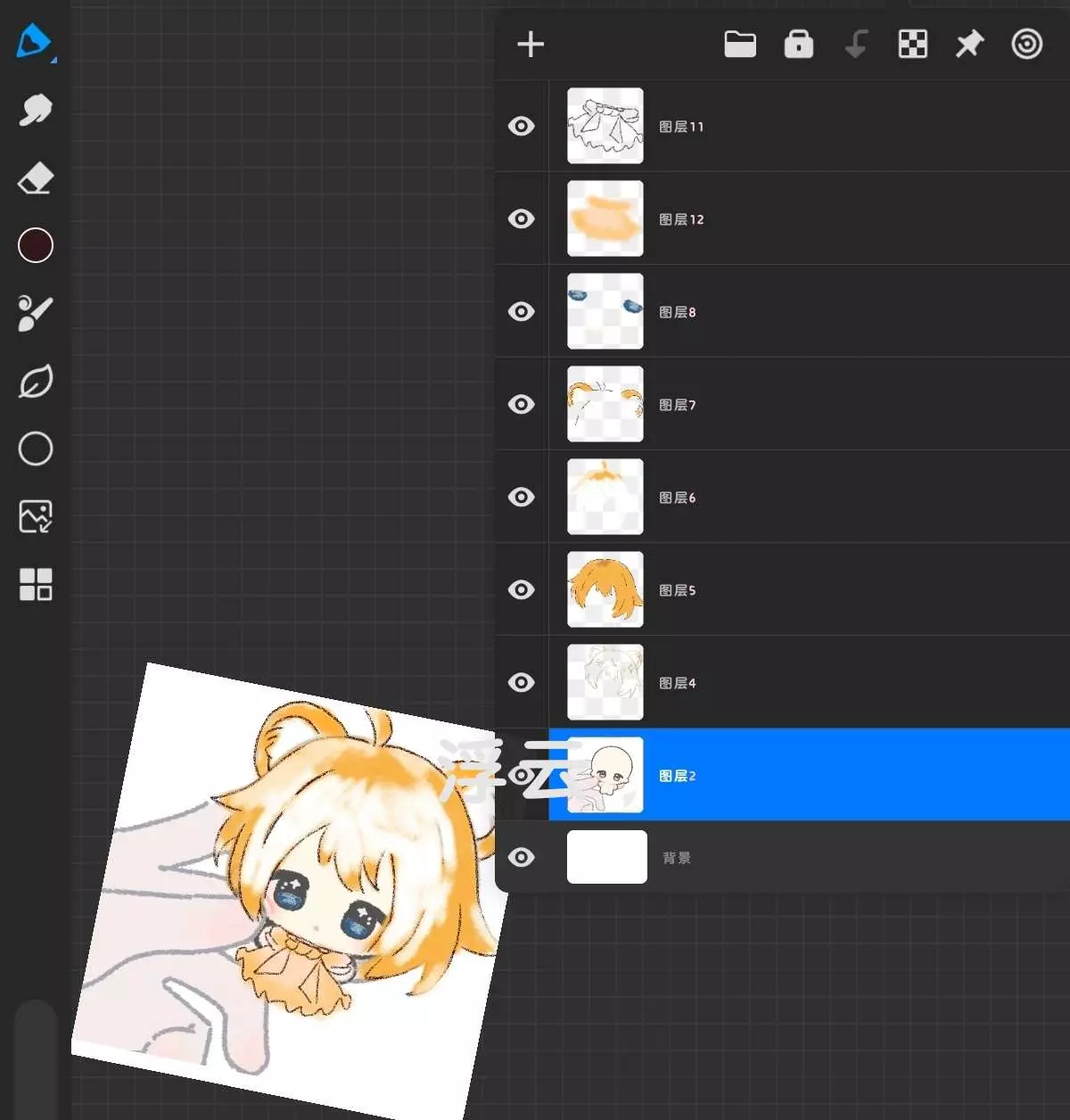Toggle visibility of 背景 layer
Image resolution: width=1070 pixels, height=1120 pixels.
click(522, 857)
